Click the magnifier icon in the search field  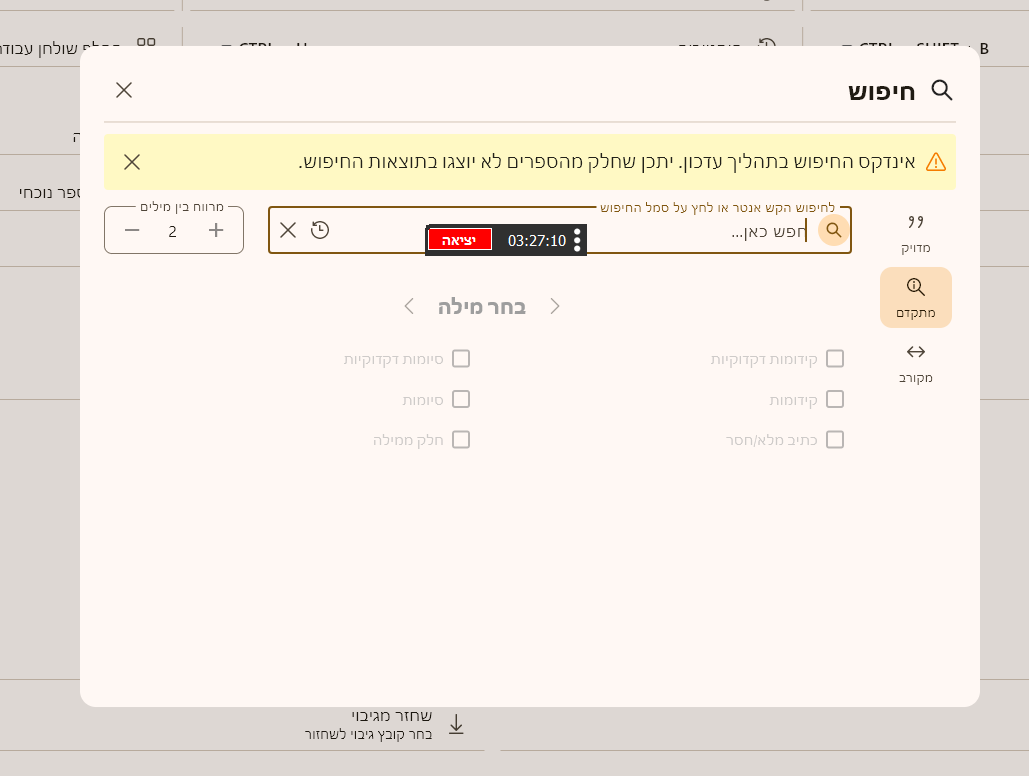pyautogui.click(x=833, y=230)
